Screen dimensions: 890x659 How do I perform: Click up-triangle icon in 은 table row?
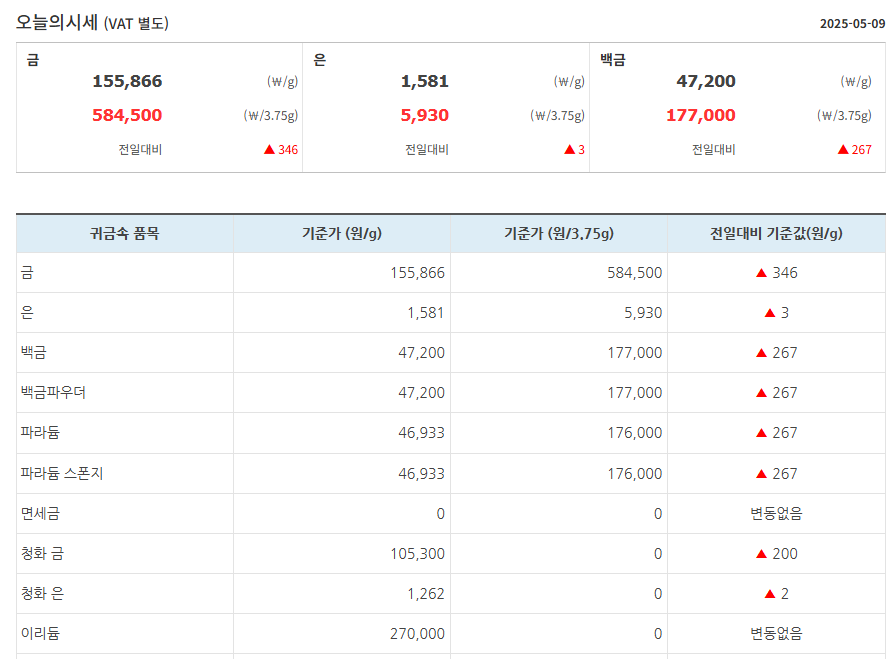[770, 313]
